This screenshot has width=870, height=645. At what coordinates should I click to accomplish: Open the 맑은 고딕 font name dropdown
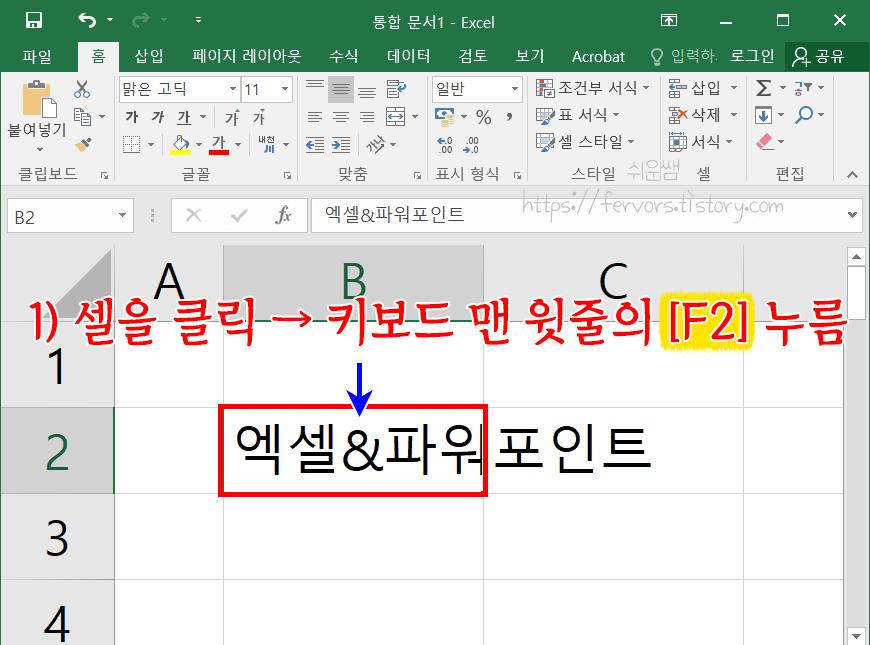click(232, 89)
